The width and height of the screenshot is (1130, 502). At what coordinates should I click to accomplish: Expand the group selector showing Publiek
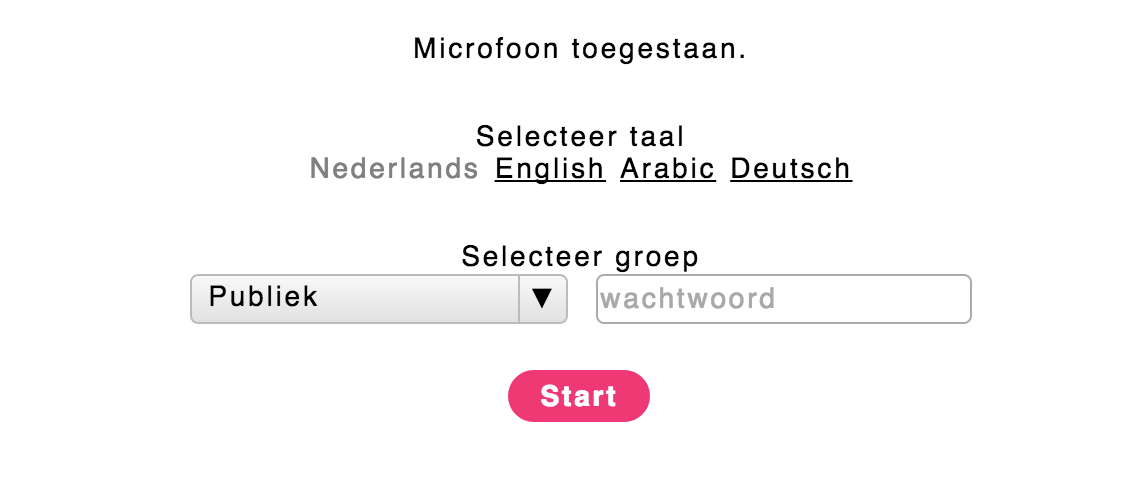click(x=378, y=299)
